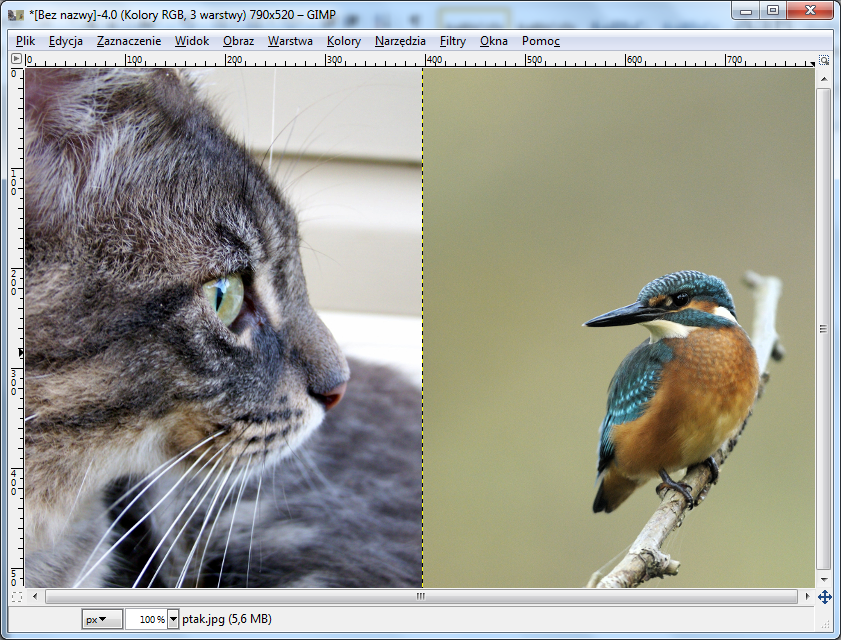The width and height of the screenshot is (841, 640).
Task: Click the navigation cross icon at bottom-right
Action: (x=824, y=597)
